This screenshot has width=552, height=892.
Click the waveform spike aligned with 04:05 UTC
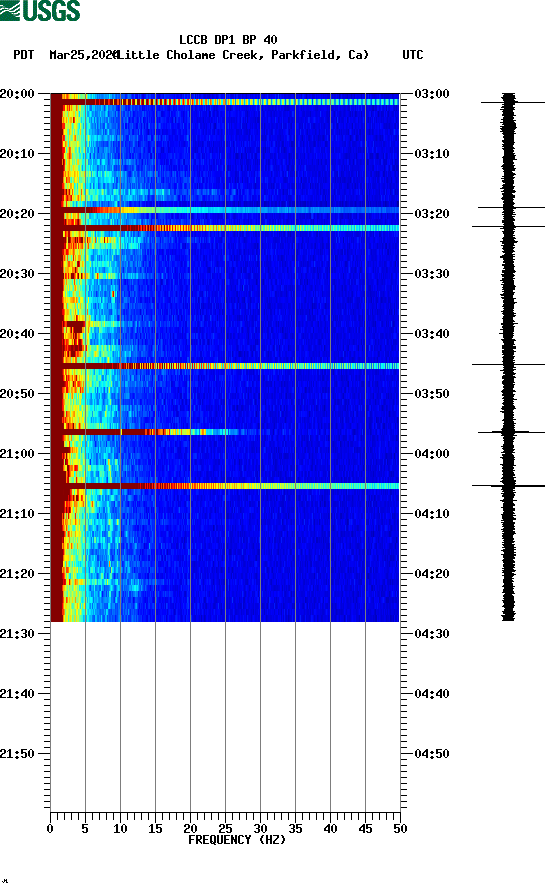click(x=508, y=486)
